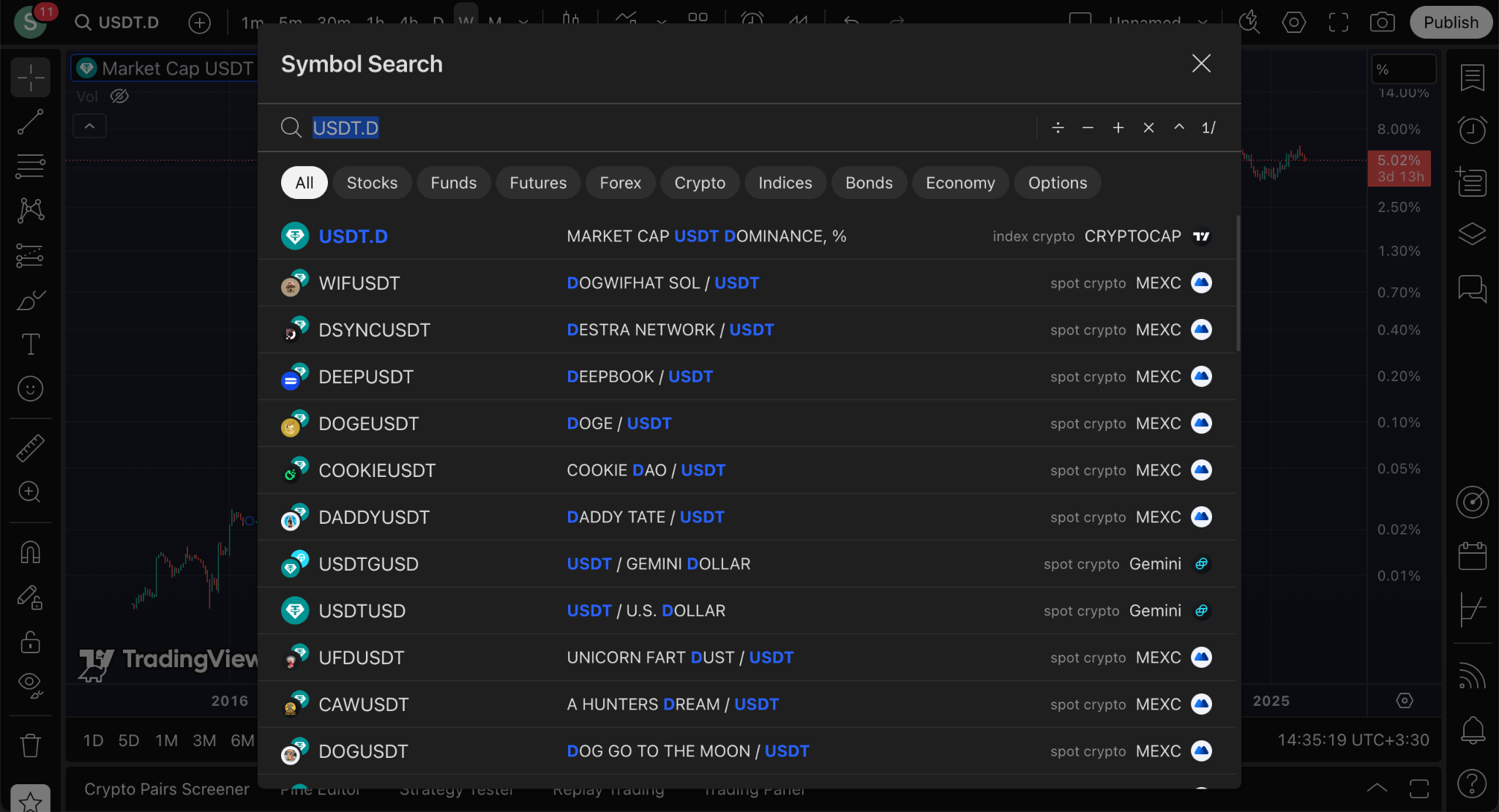Open the forecasting and measurement tools
Image resolution: width=1499 pixels, height=812 pixels.
click(31, 255)
